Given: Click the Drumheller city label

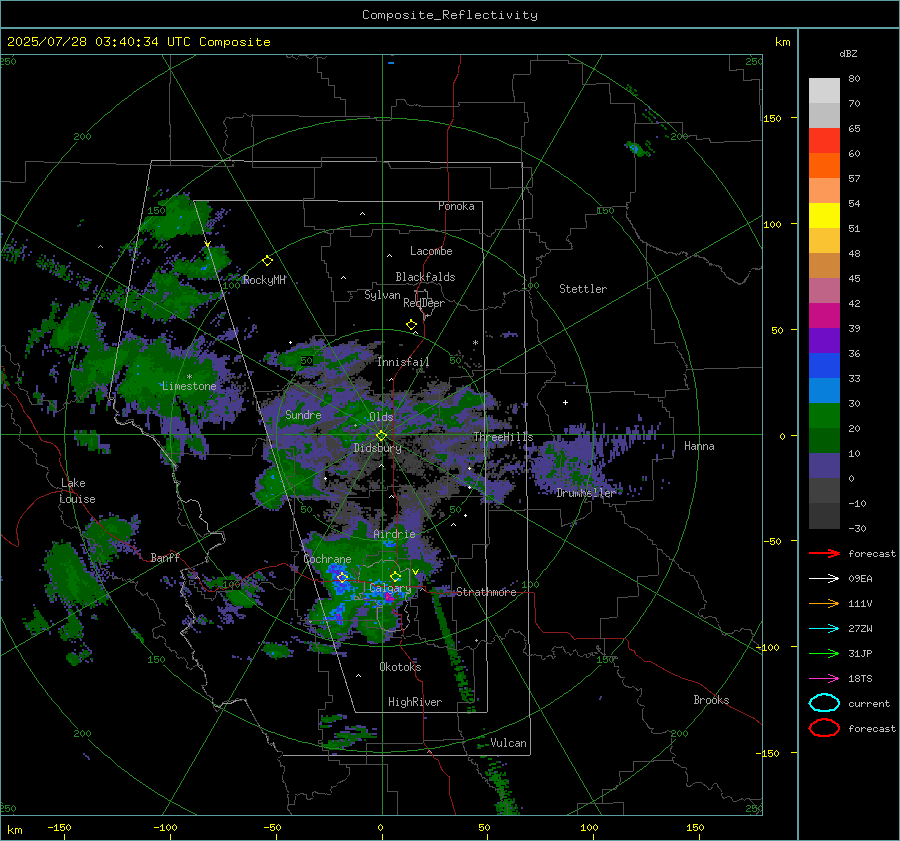Looking at the screenshot, I should coord(585,493).
